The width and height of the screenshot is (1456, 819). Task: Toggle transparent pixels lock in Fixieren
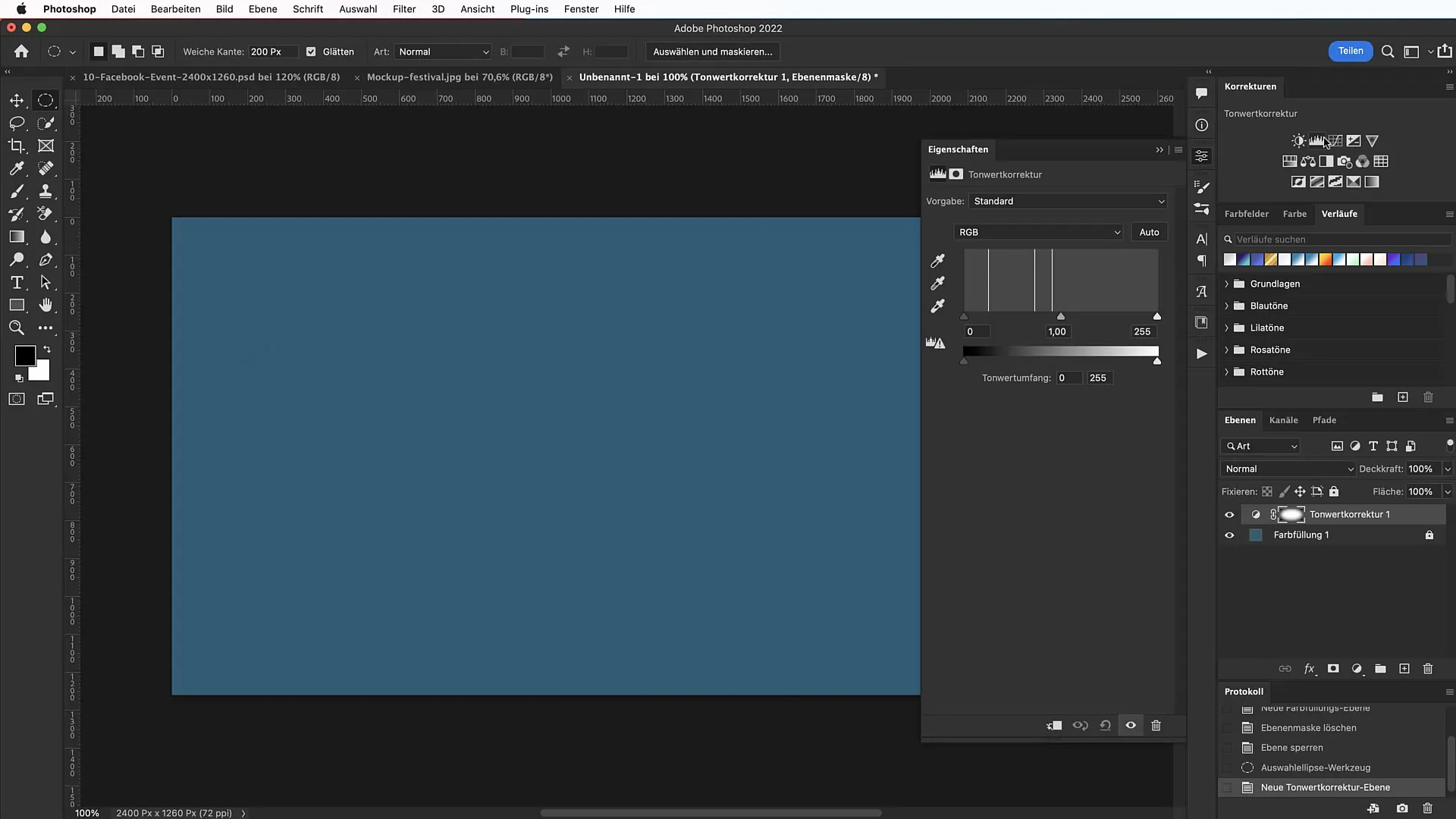pyautogui.click(x=1267, y=491)
